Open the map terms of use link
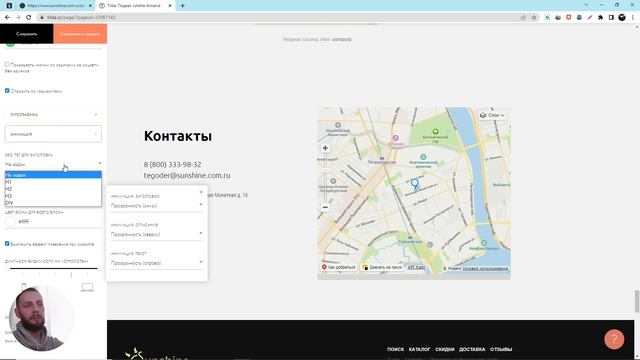The image size is (640, 360). (x=485, y=268)
